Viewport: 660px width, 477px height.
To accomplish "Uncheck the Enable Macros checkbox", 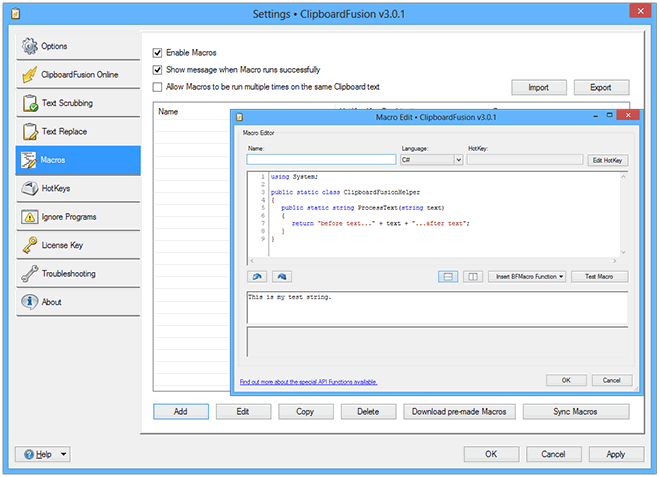I will (x=158, y=52).
